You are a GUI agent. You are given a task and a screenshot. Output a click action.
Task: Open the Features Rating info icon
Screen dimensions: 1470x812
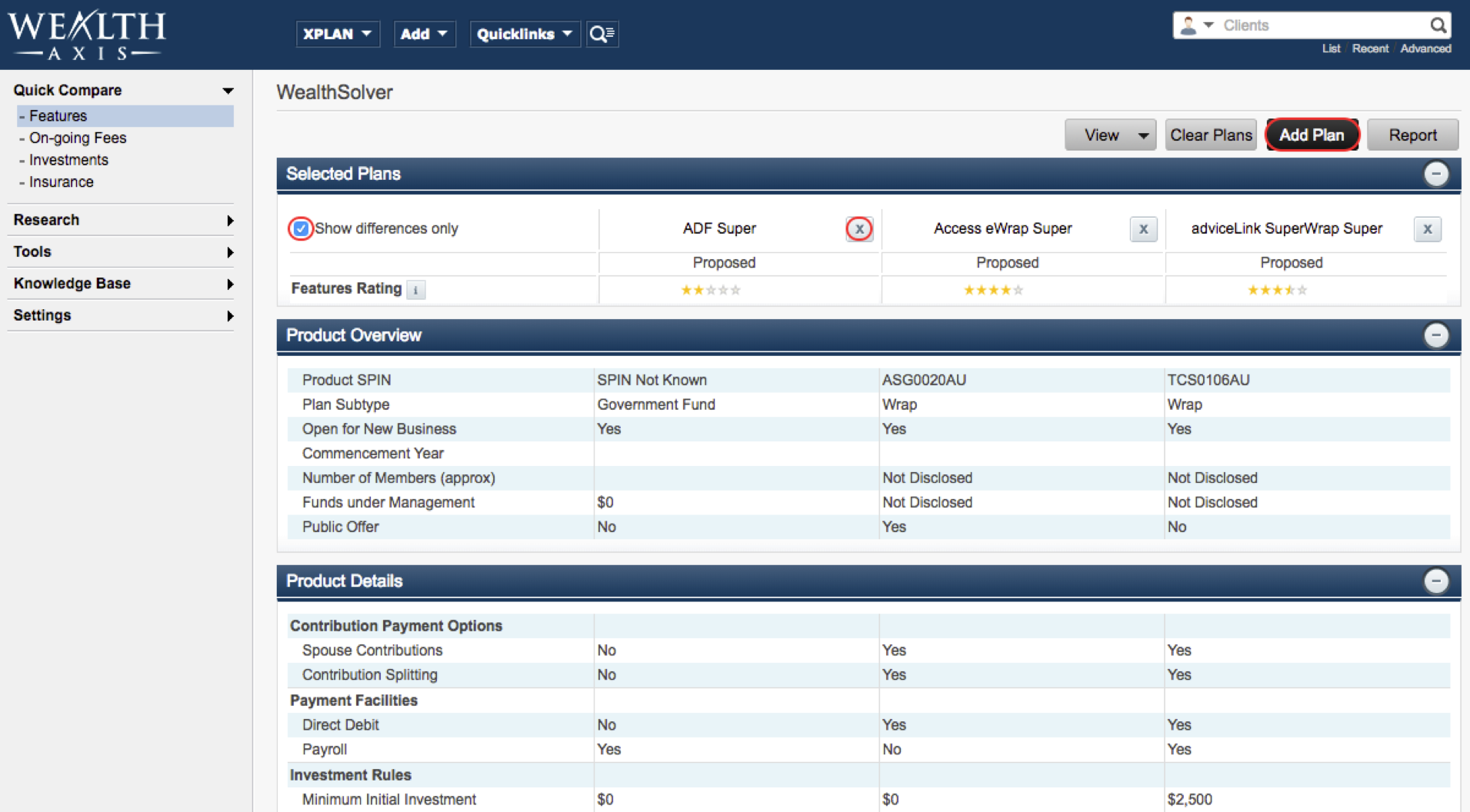coord(415,290)
